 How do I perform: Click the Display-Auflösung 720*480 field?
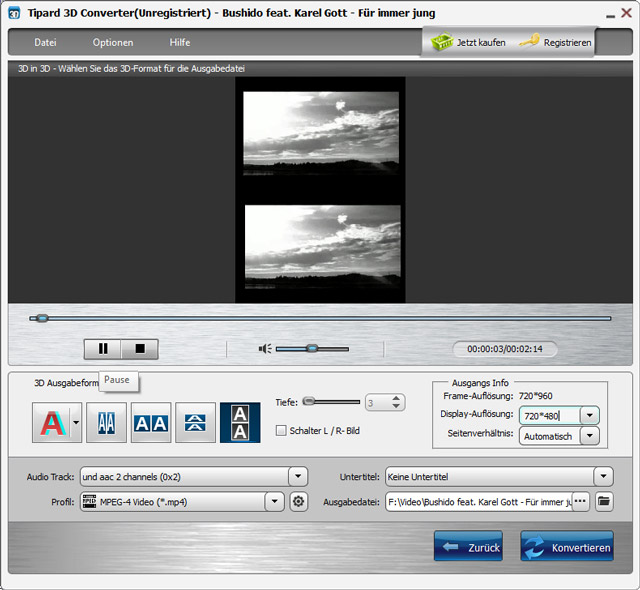click(x=550, y=416)
